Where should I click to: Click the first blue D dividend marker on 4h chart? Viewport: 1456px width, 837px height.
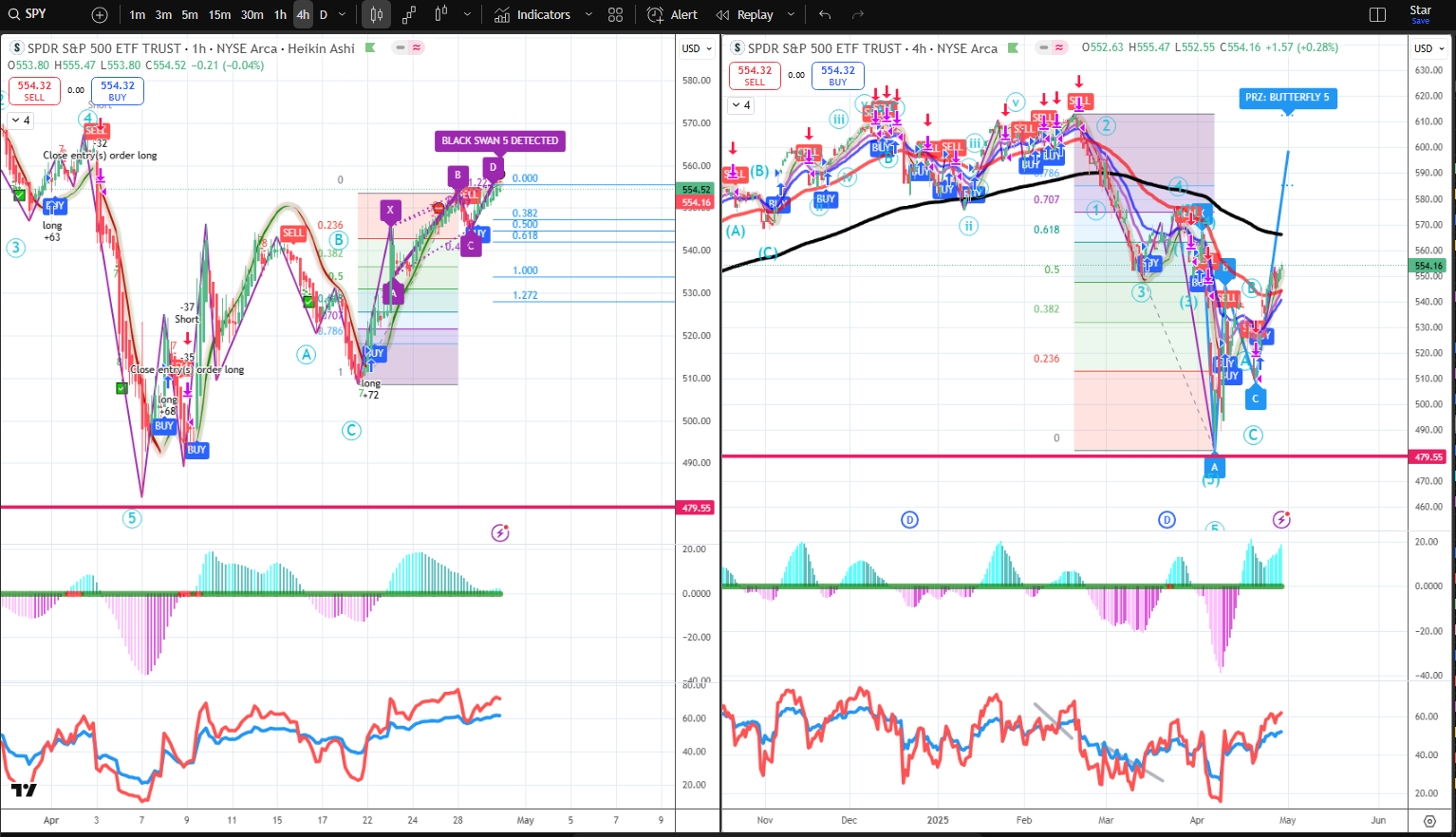pyautogui.click(x=909, y=519)
